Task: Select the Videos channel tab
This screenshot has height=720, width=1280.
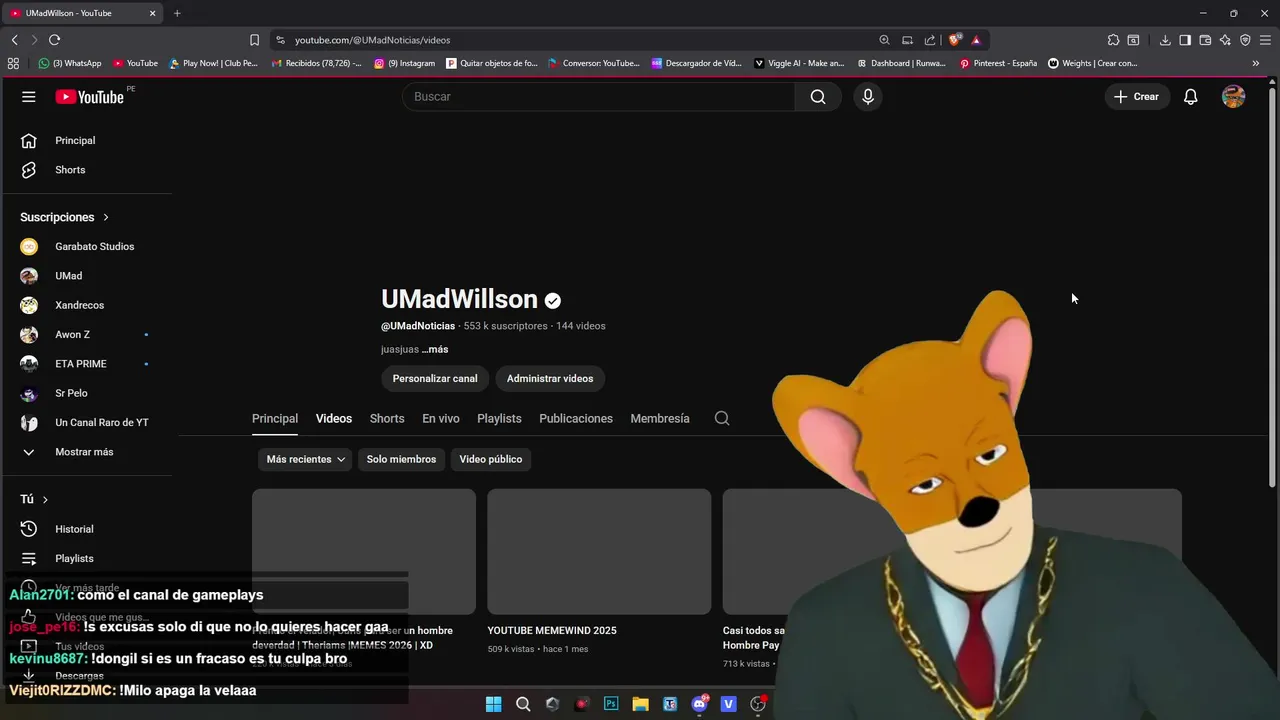Action: pos(334,418)
